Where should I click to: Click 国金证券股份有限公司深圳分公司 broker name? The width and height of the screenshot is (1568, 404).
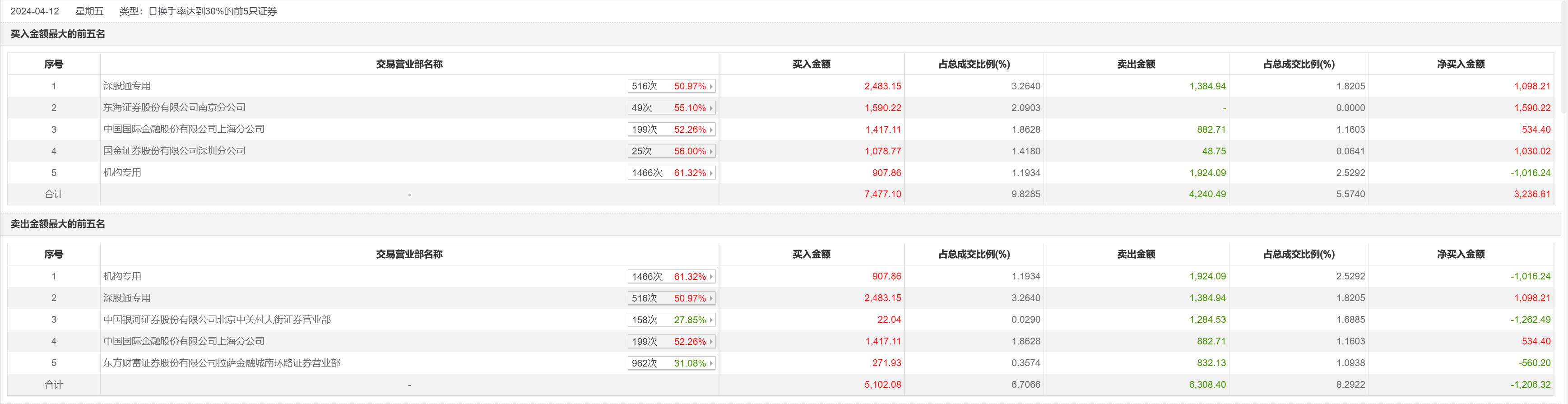(174, 151)
